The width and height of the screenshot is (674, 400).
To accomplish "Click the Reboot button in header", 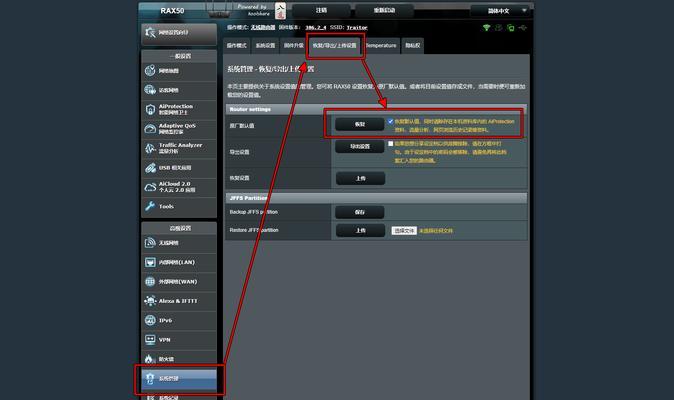I will [384, 10].
